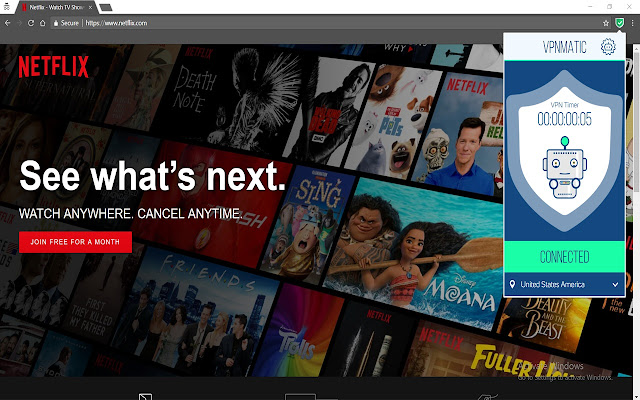
Task: Restore down the browser window
Action: click(609, 7)
